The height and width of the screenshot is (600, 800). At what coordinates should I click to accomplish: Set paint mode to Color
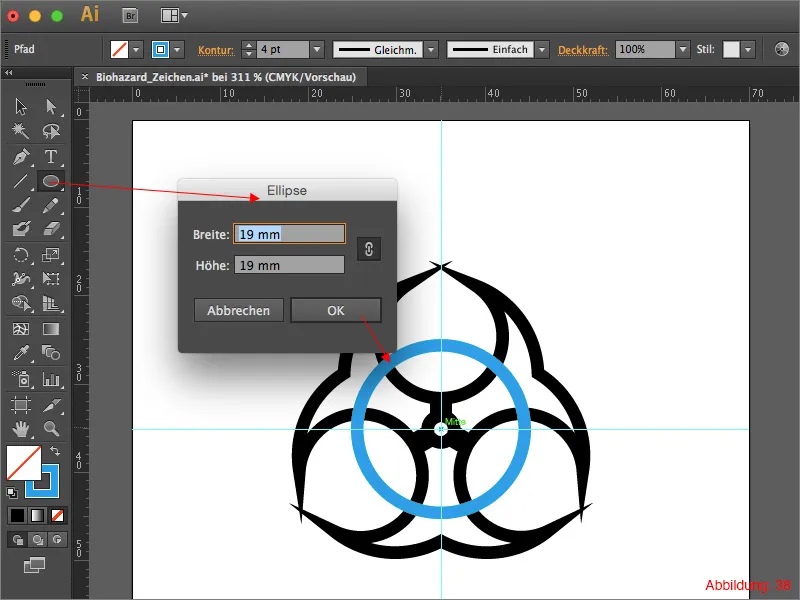(17, 515)
